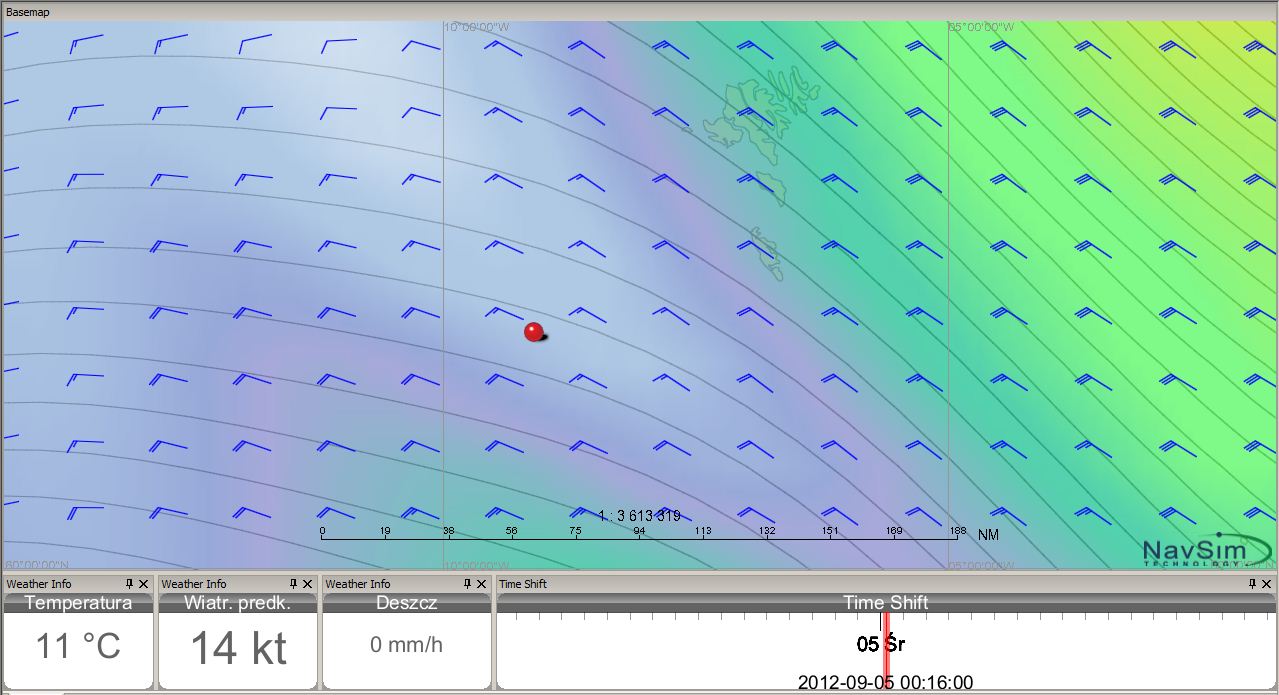Select the 0 mm/h rain value
Screen dimensions: 1279x695
click(406, 645)
